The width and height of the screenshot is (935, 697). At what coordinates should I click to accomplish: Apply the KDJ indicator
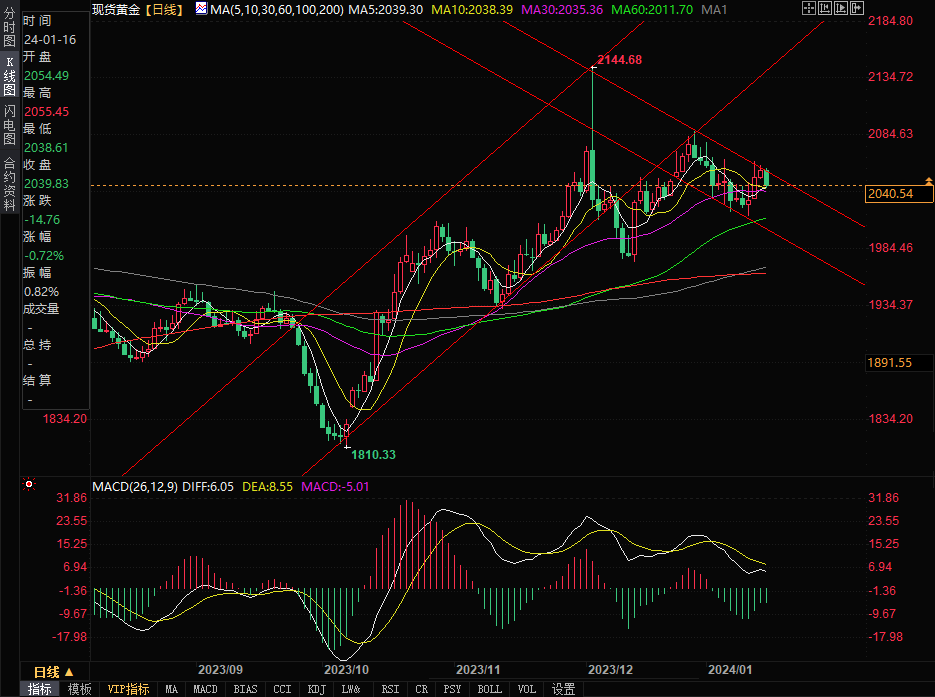pyautogui.click(x=316, y=689)
